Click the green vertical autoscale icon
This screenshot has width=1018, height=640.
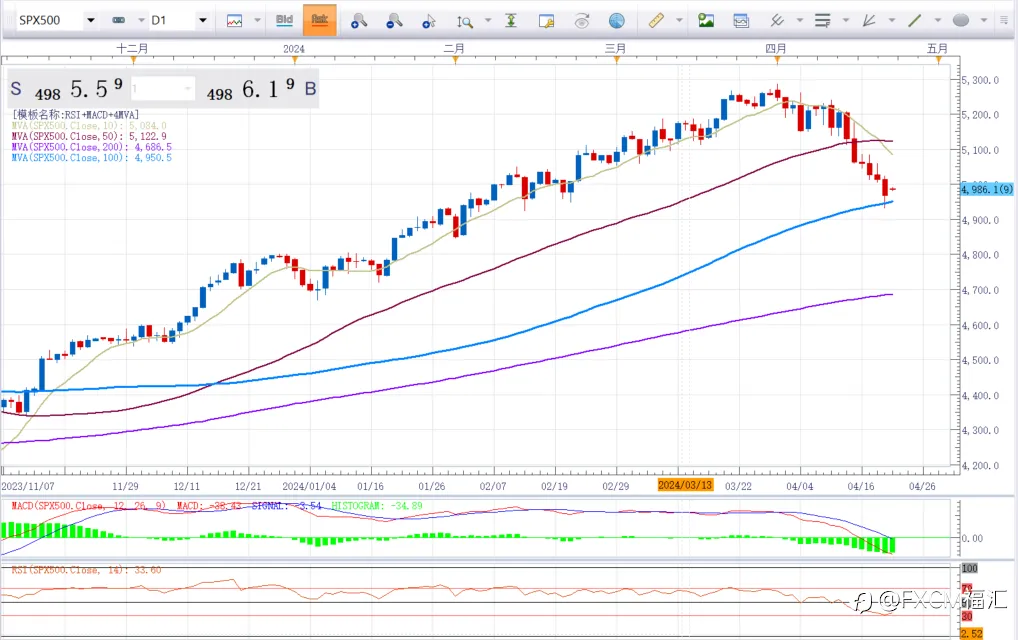(512, 21)
